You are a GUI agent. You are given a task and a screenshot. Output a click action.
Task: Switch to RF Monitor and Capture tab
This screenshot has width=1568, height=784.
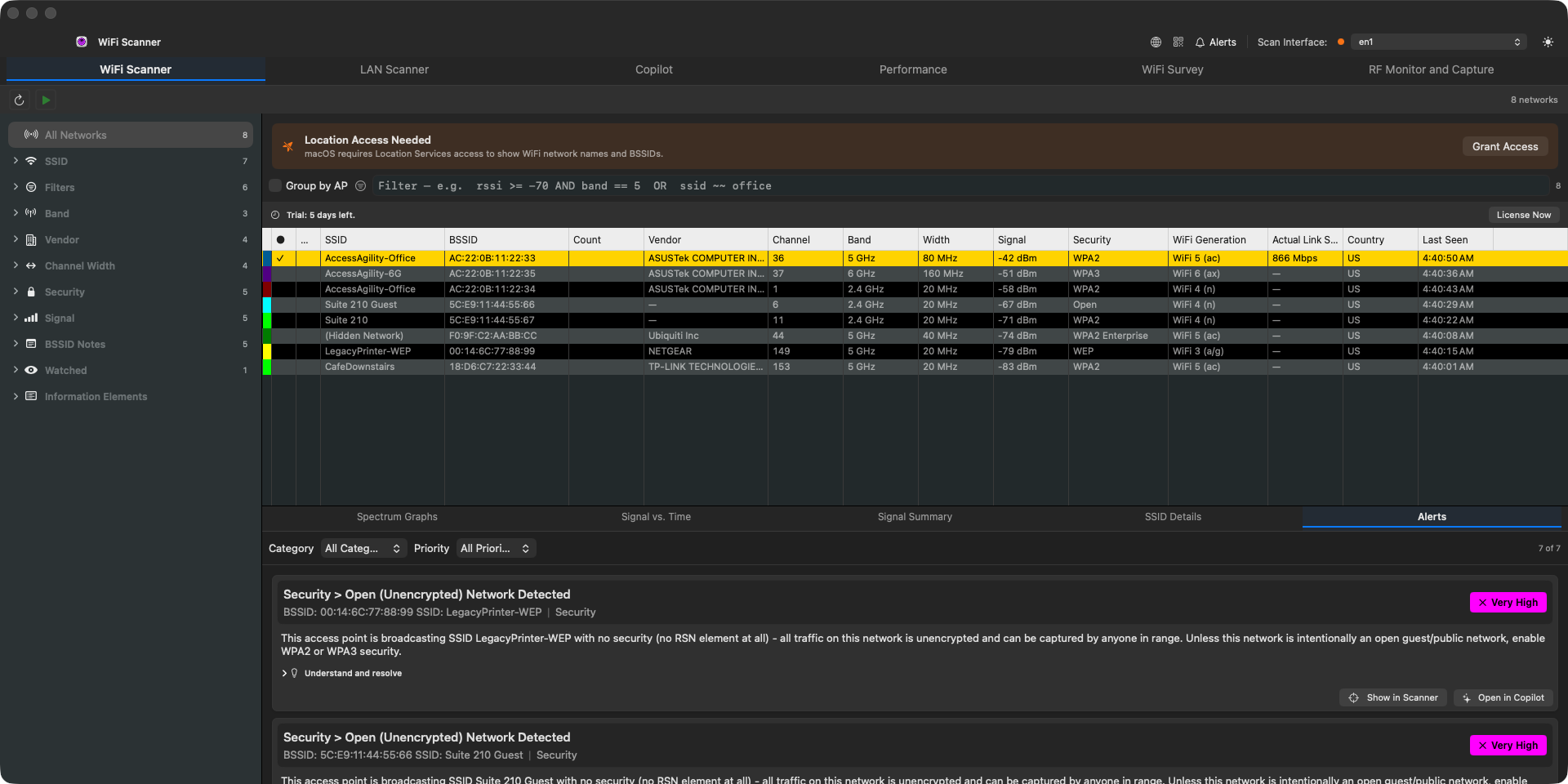pos(1432,69)
